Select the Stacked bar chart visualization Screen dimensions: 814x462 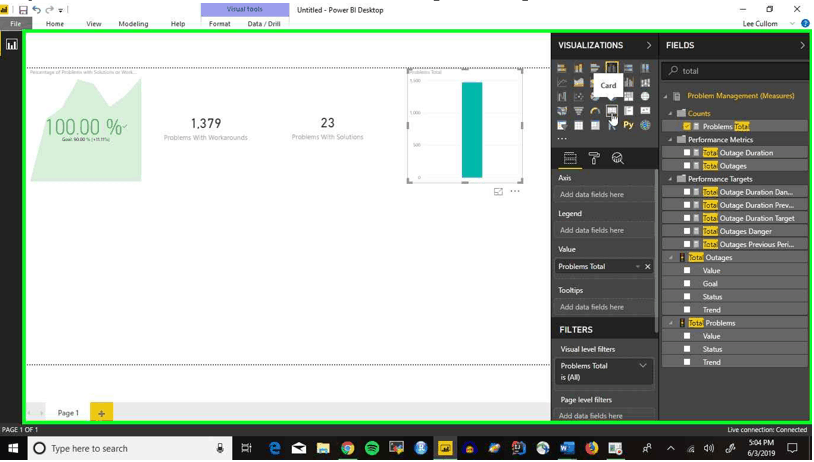coord(562,67)
